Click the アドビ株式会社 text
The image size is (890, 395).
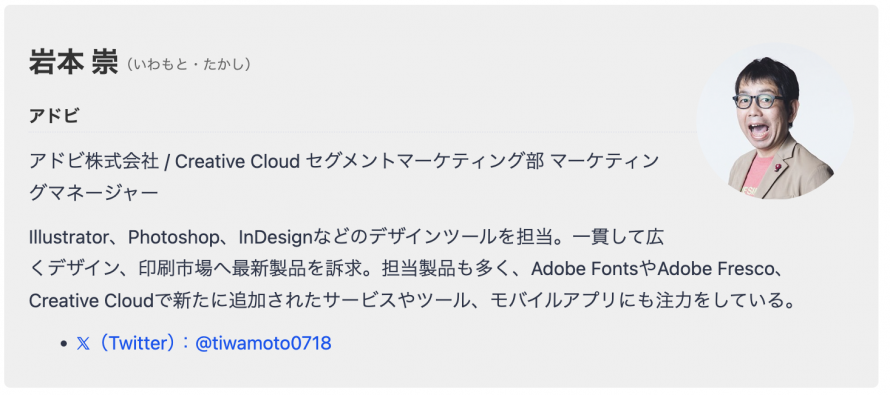click(x=94, y=162)
